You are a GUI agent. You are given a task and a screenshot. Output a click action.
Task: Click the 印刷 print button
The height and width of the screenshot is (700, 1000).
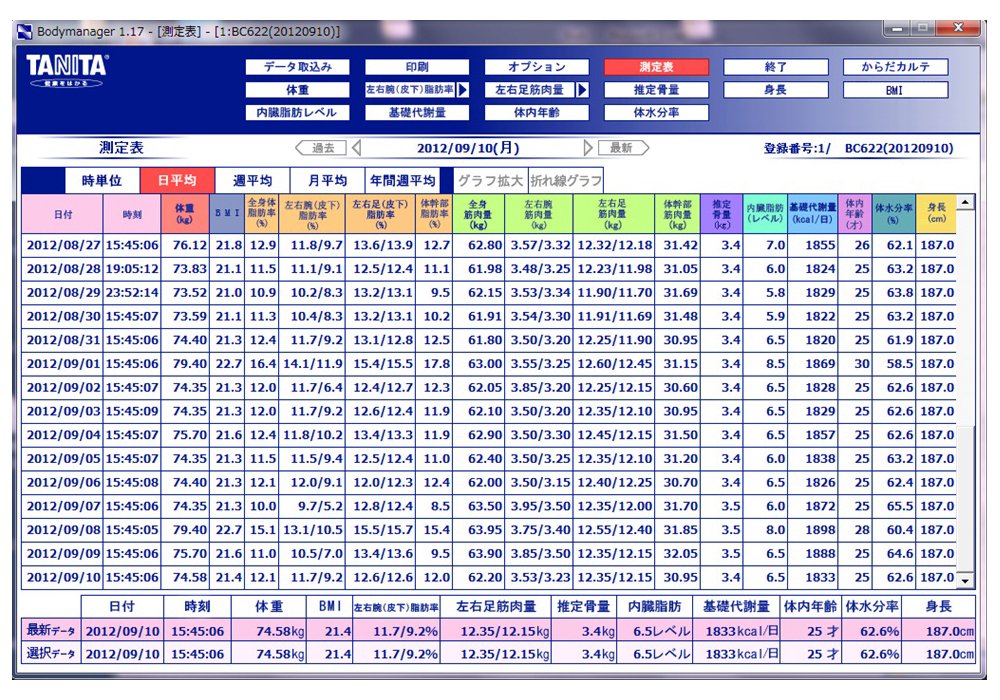pos(417,67)
